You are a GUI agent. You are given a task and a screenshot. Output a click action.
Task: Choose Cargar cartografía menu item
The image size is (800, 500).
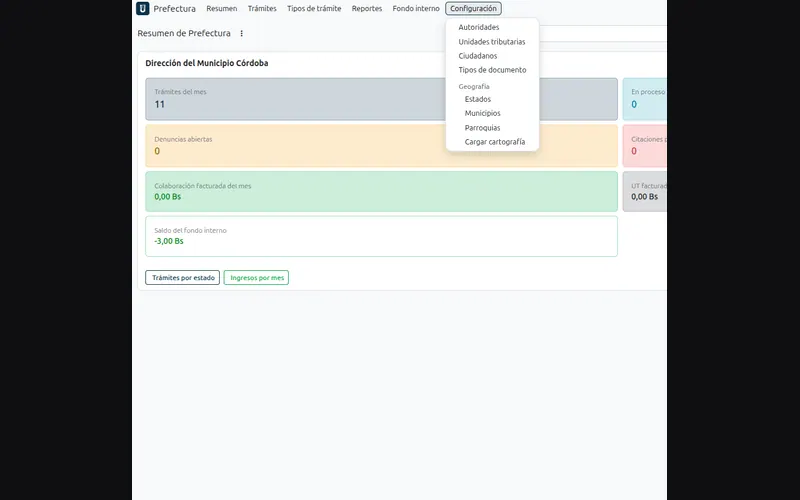click(x=494, y=142)
